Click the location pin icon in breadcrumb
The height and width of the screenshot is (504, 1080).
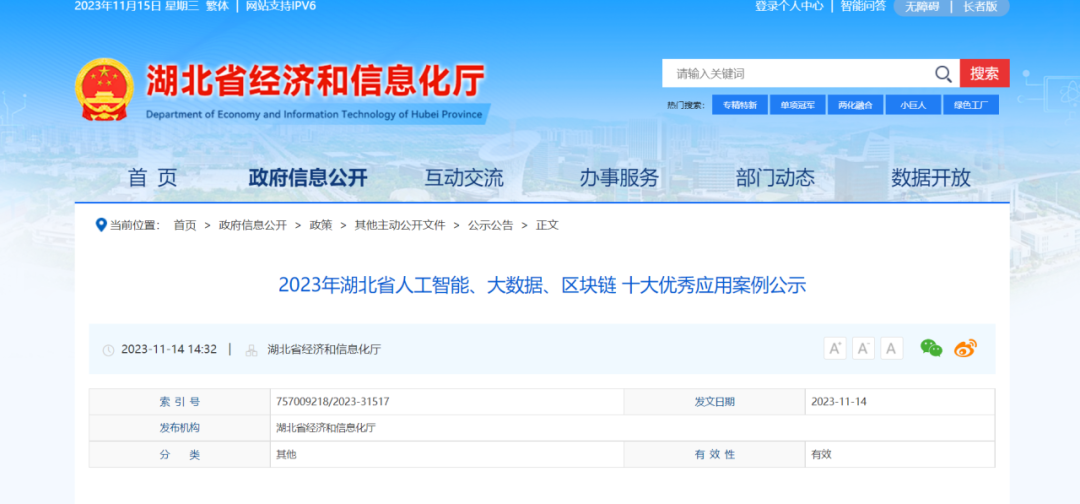(x=100, y=225)
